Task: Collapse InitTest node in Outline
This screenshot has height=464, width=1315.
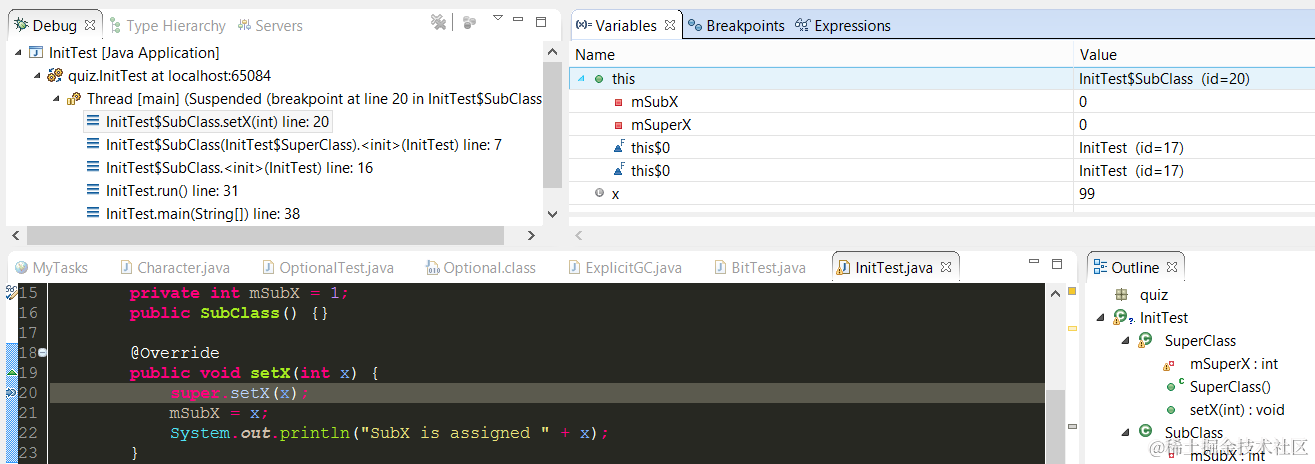Action: (x=1101, y=318)
